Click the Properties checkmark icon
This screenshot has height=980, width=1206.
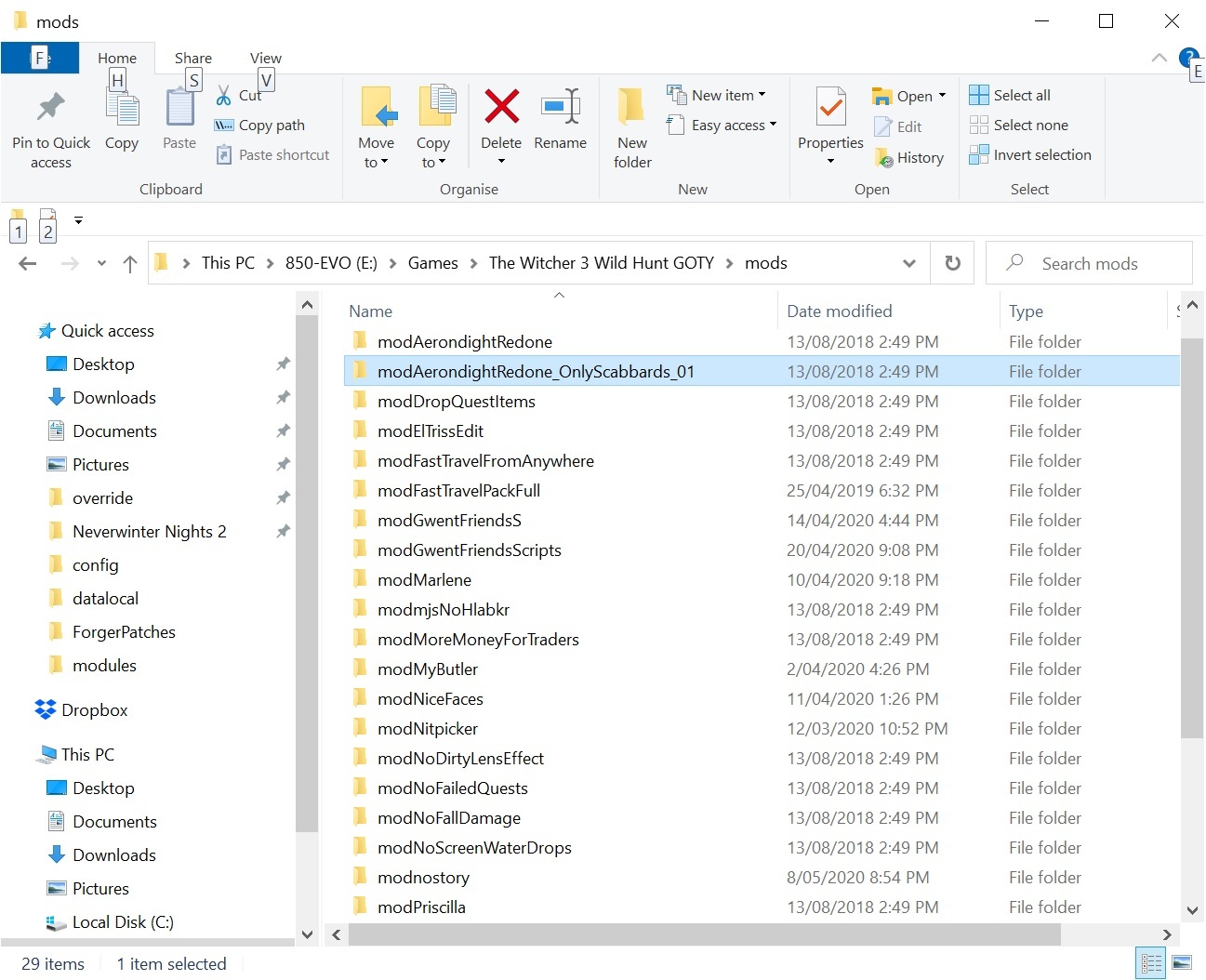pyautogui.click(x=830, y=106)
